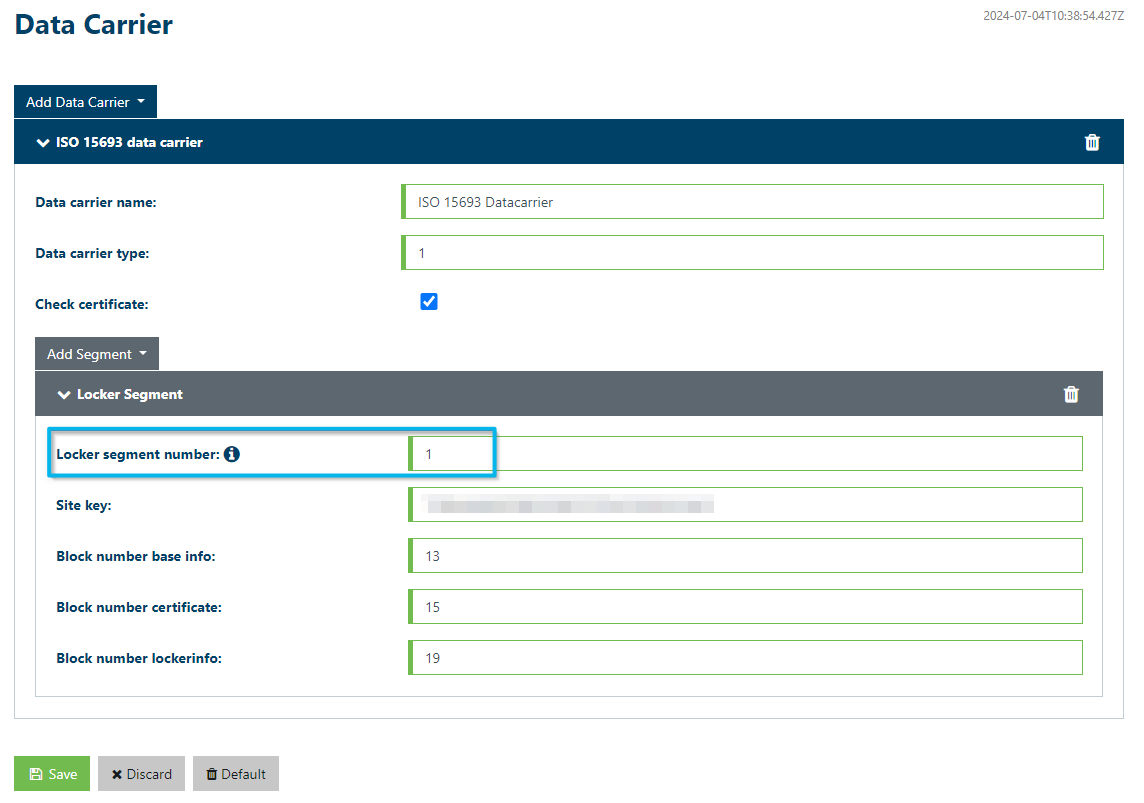Collapse the Locker Segment section chevron
This screenshot has height=803, width=1144.
64,395
